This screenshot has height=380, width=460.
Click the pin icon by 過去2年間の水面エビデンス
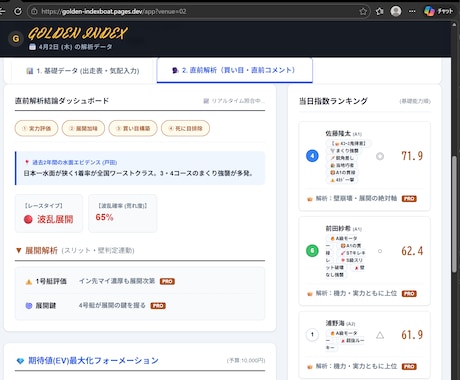(27, 162)
